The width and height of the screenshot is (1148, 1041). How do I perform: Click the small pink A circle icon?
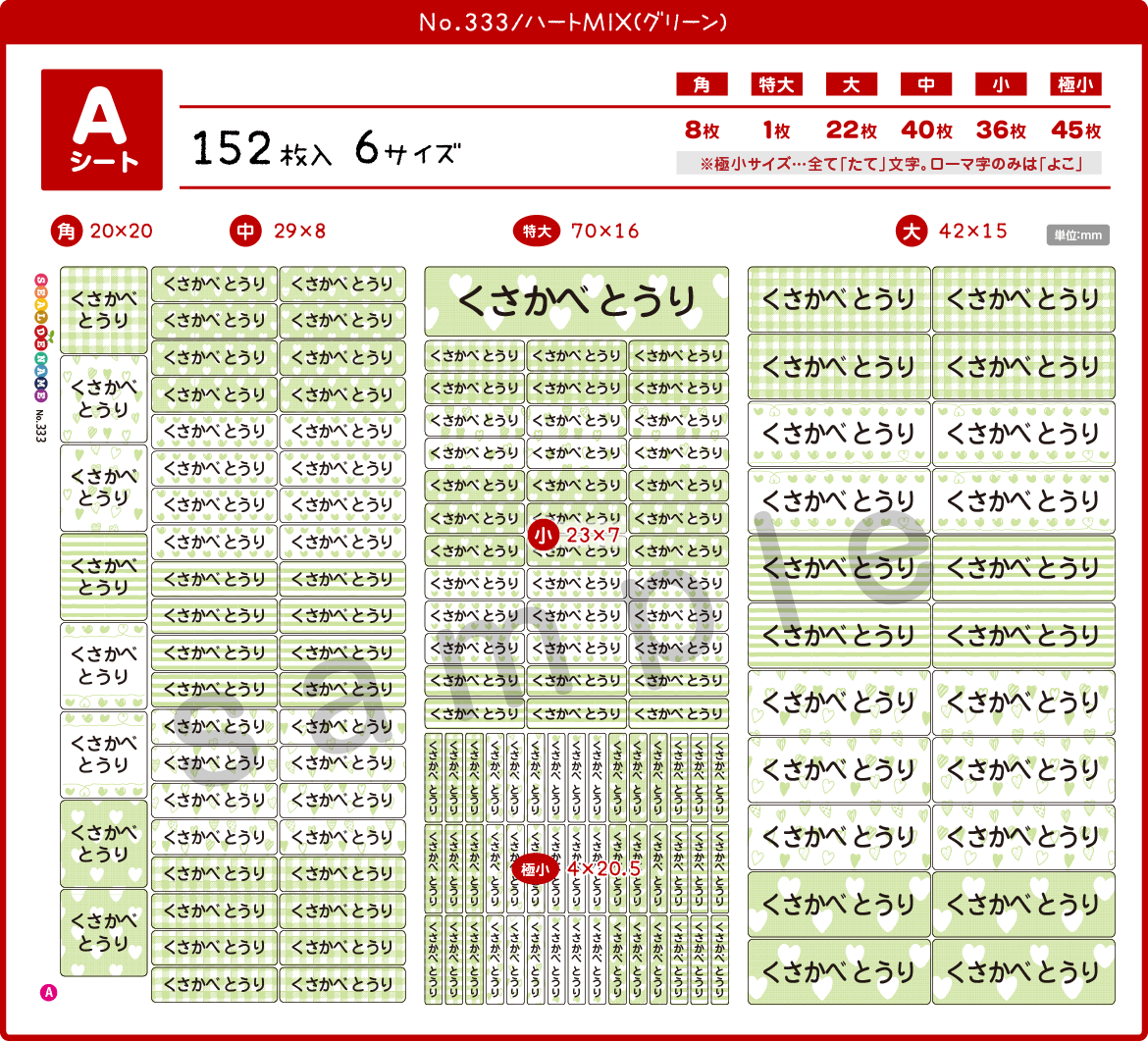(x=48, y=993)
